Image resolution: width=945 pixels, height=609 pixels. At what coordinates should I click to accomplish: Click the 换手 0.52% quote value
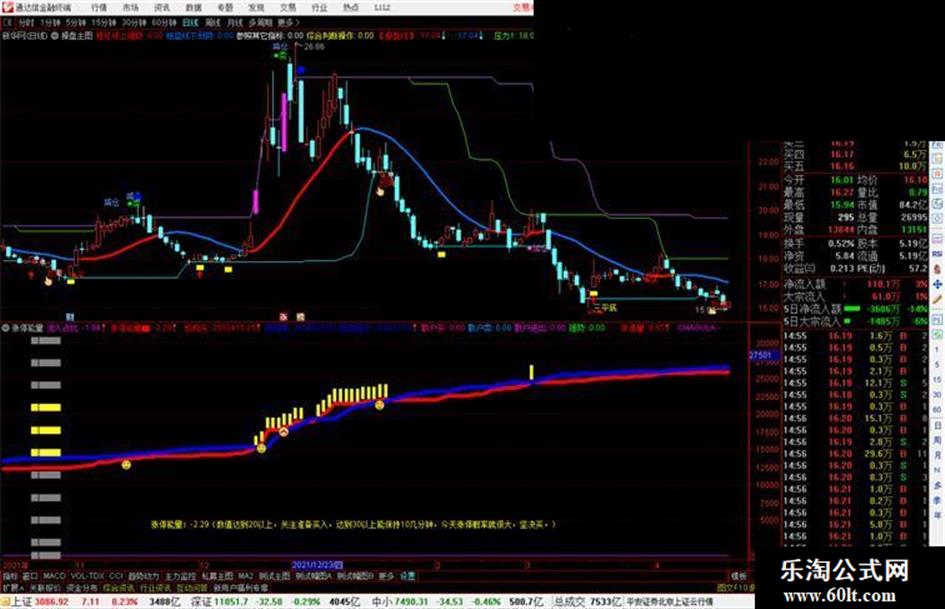point(840,244)
